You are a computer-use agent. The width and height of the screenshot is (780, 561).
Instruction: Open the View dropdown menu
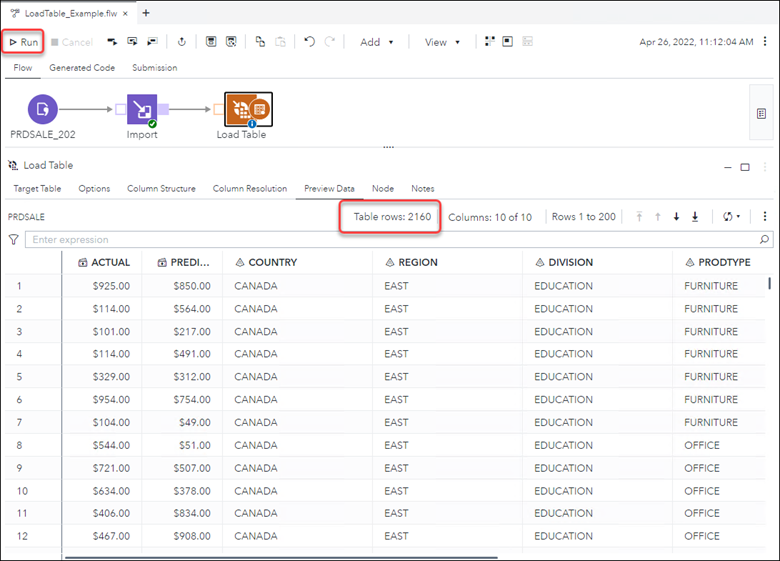click(442, 42)
